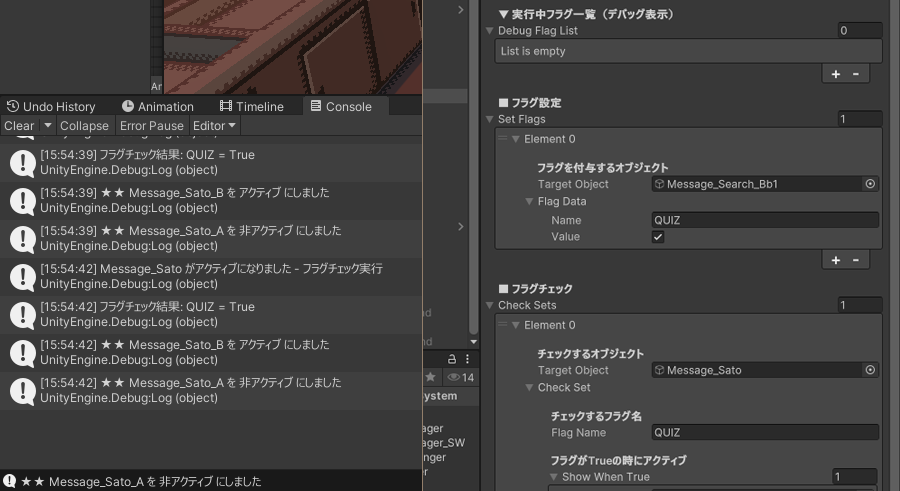Open the three-dot panel options menu
The image size is (900, 491).
[x=467, y=359]
